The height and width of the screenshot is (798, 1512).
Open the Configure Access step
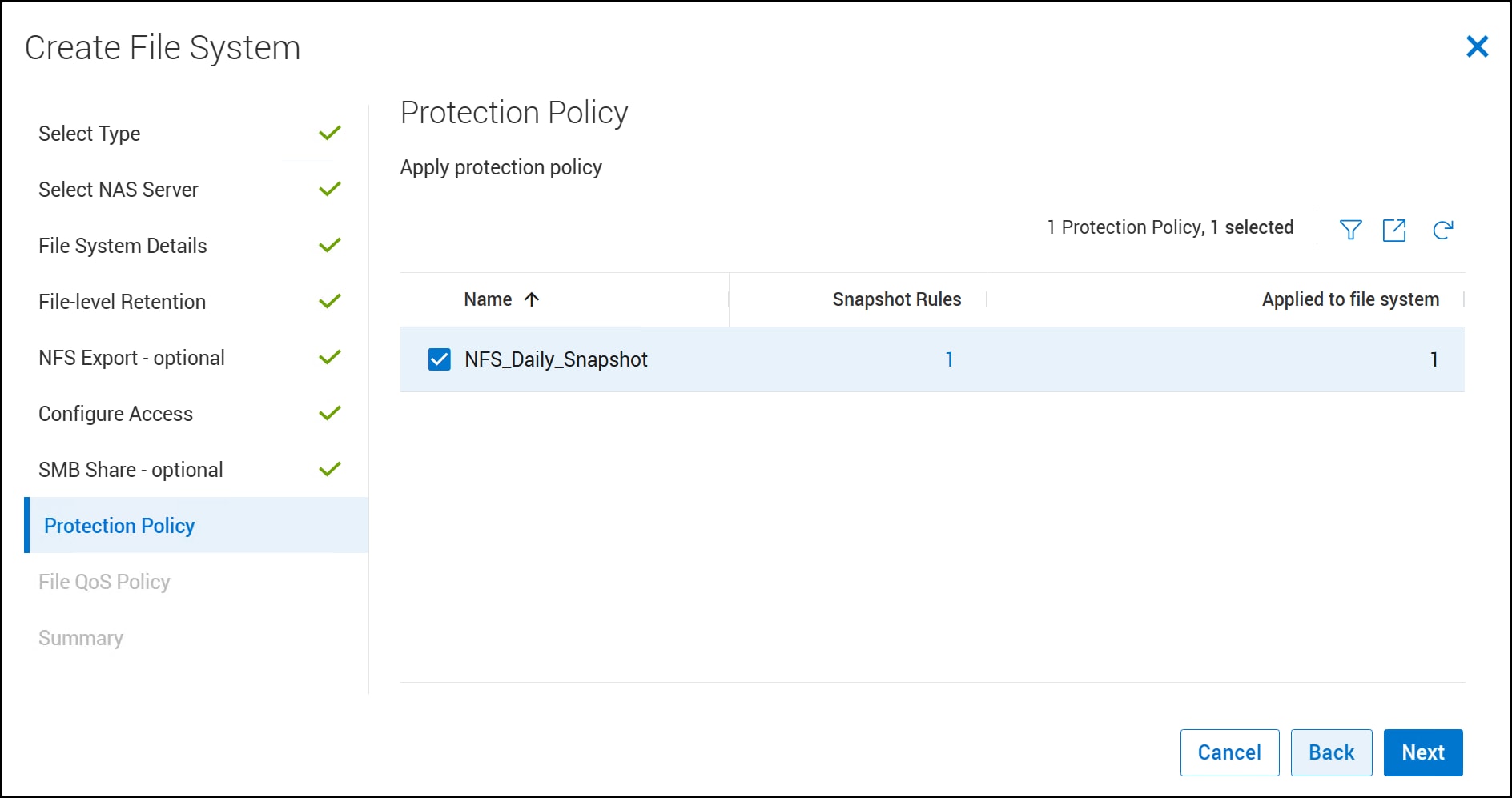tap(116, 414)
